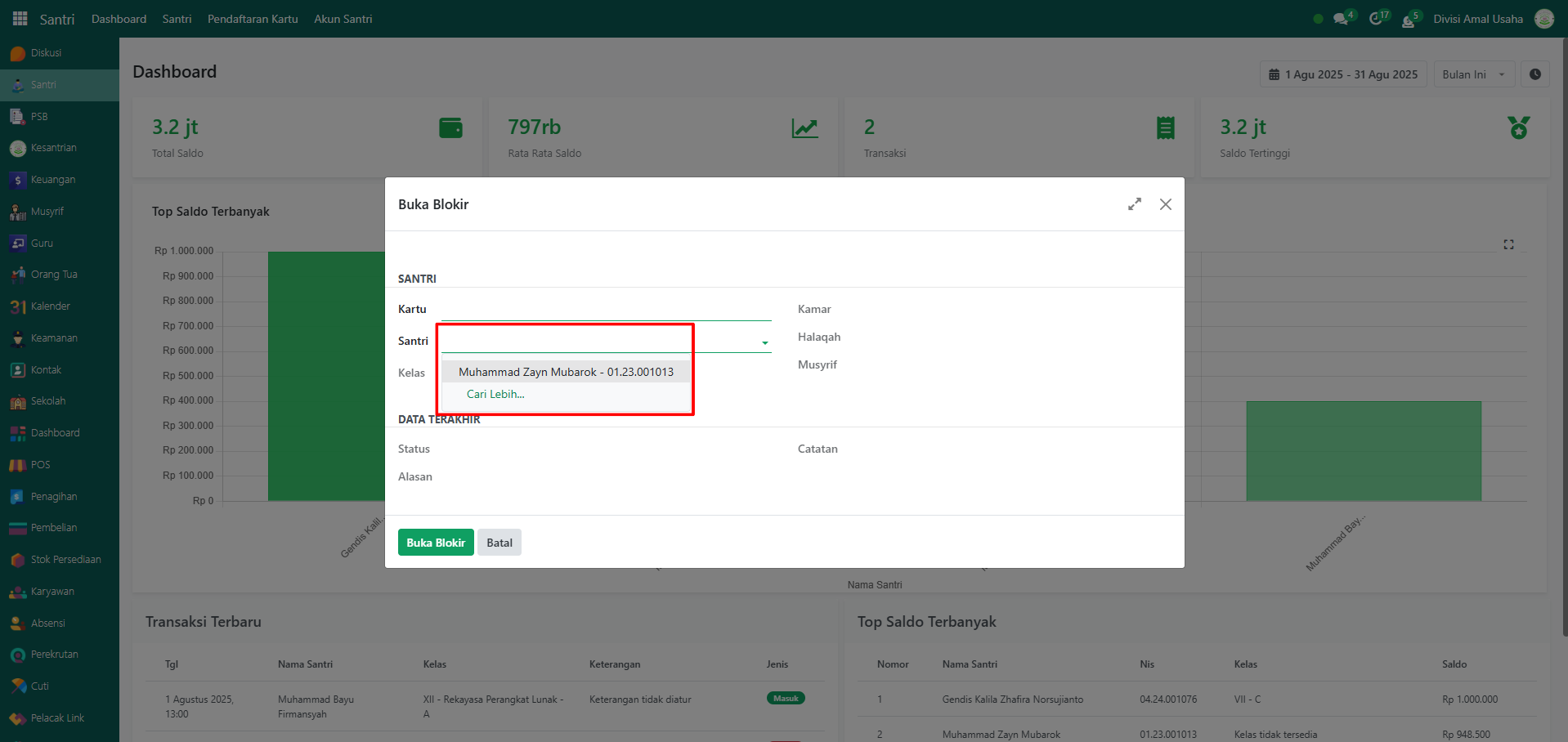Click Cari Lebih... link
The width and height of the screenshot is (1568, 742).
[495, 394]
